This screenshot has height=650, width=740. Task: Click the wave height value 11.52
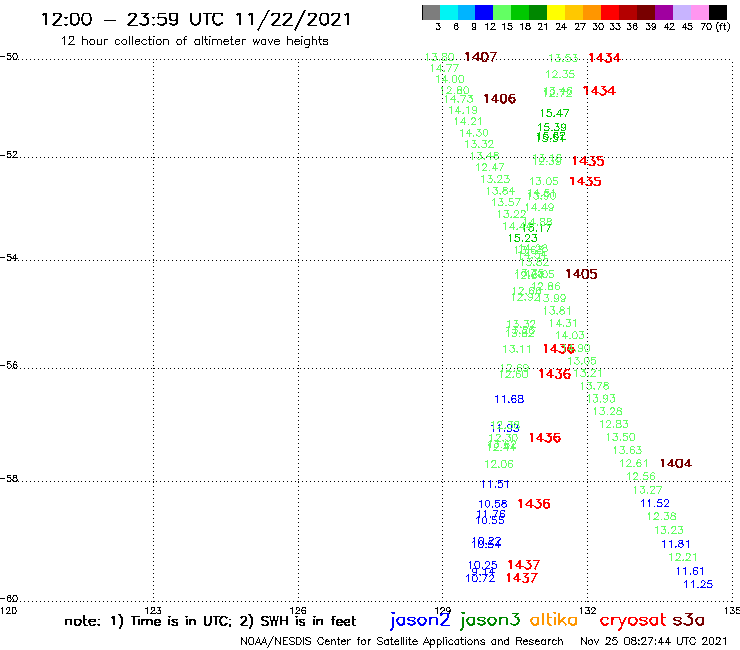(x=655, y=503)
